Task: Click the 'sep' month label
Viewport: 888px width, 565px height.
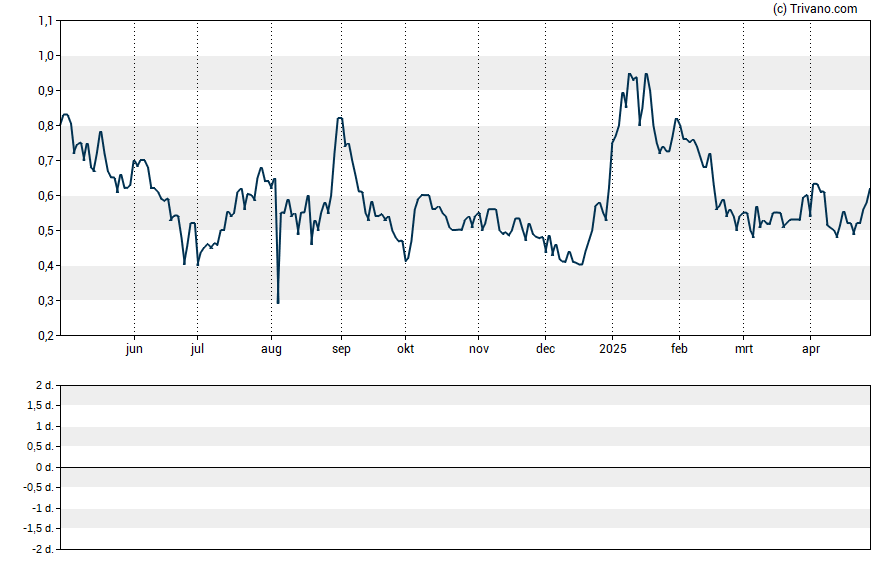Action: pyautogui.click(x=341, y=349)
